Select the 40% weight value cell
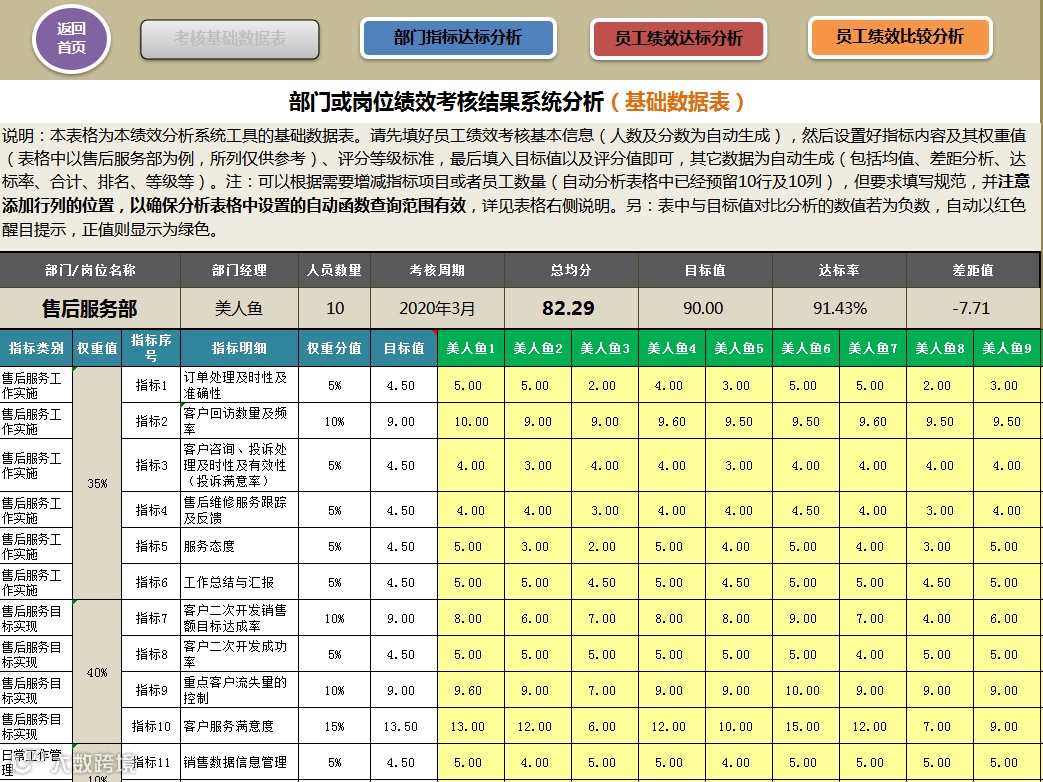This screenshot has width=1043, height=782. [97, 672]
